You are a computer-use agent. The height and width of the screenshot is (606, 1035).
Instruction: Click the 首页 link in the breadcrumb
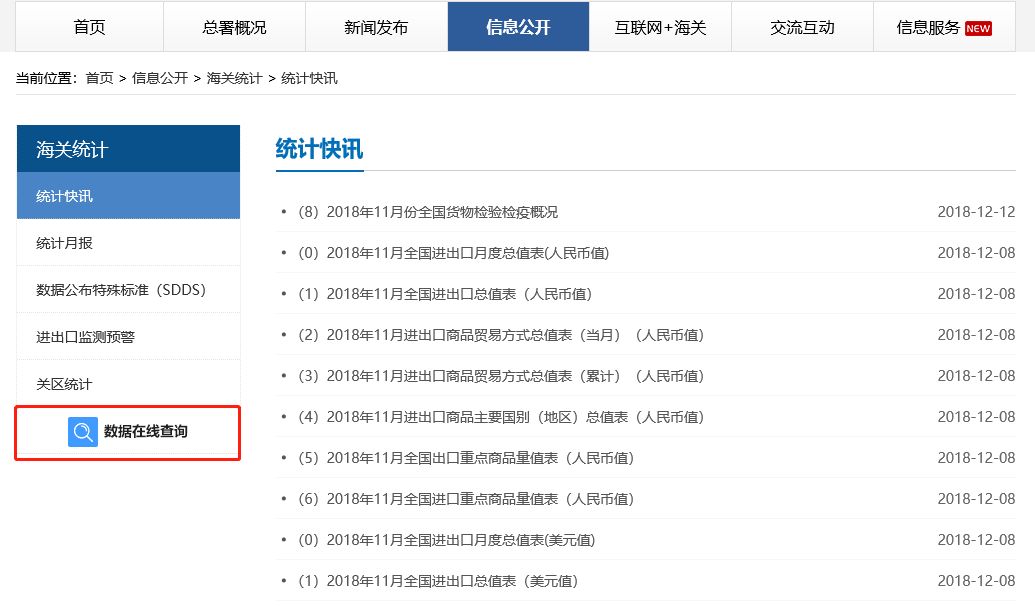click(97, 77)
